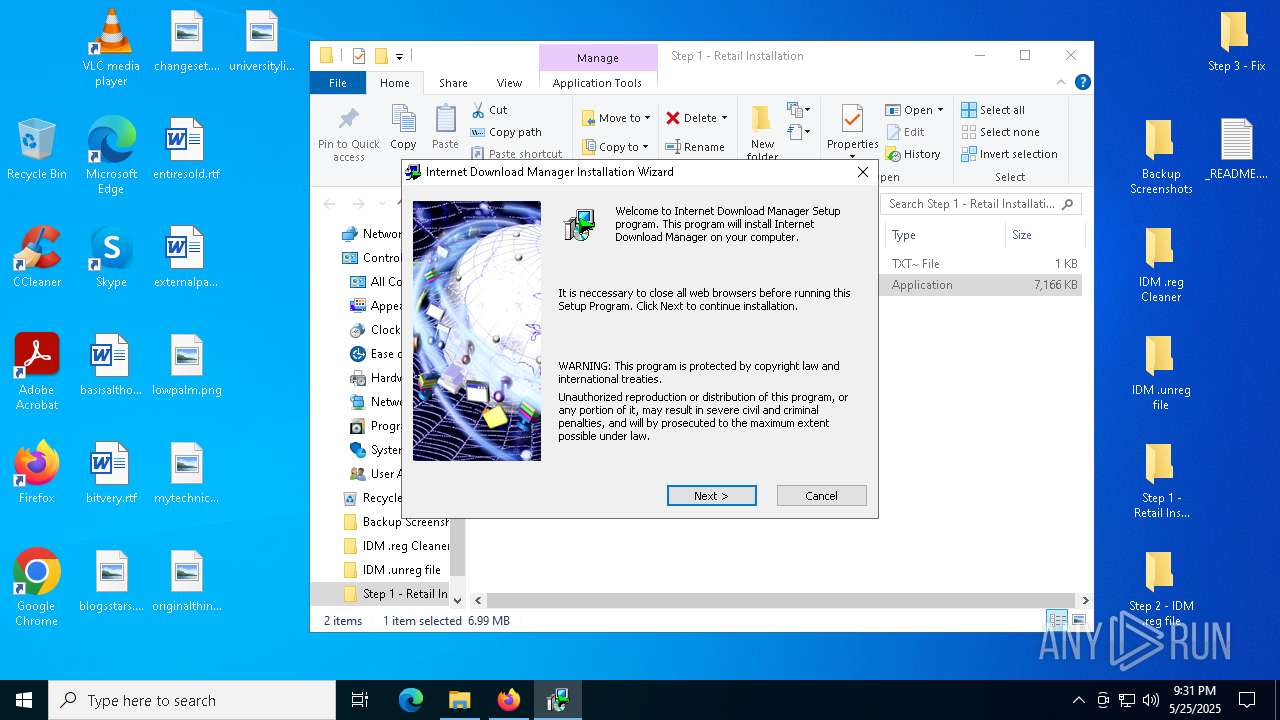Open the Delete dropdown arrow in ribbon
The height and width of the screenshot is (720, 1280).
click(724, 118)
